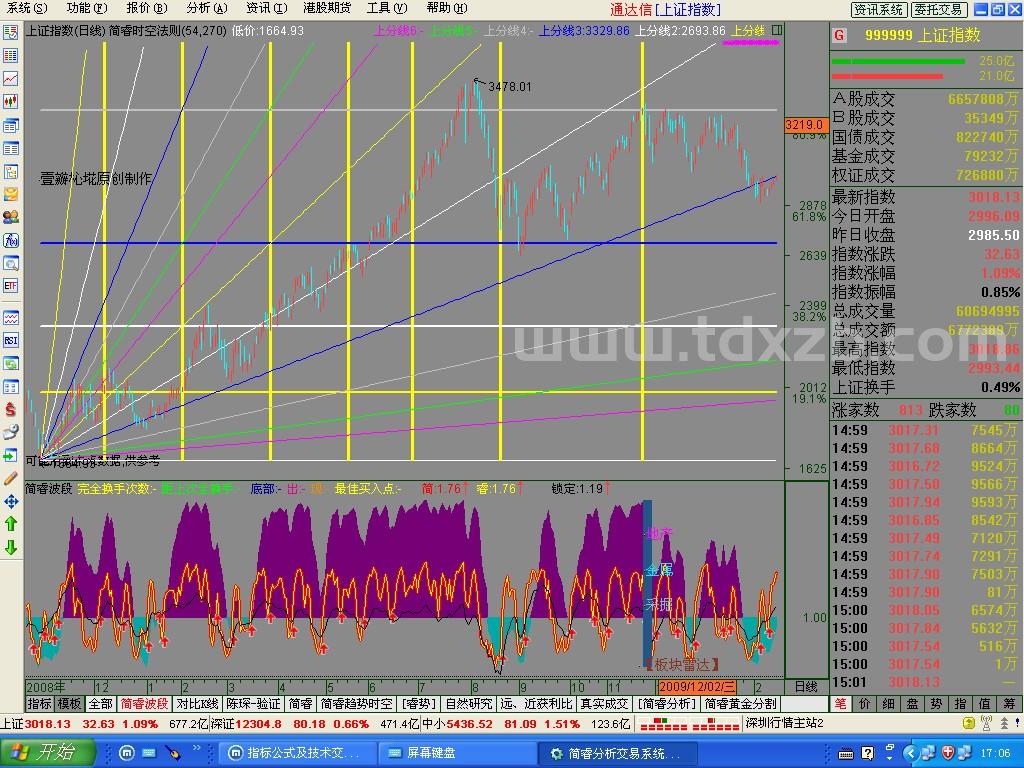Open the formula f(x) tool icon
The image size is (1024, 768).
10,240
